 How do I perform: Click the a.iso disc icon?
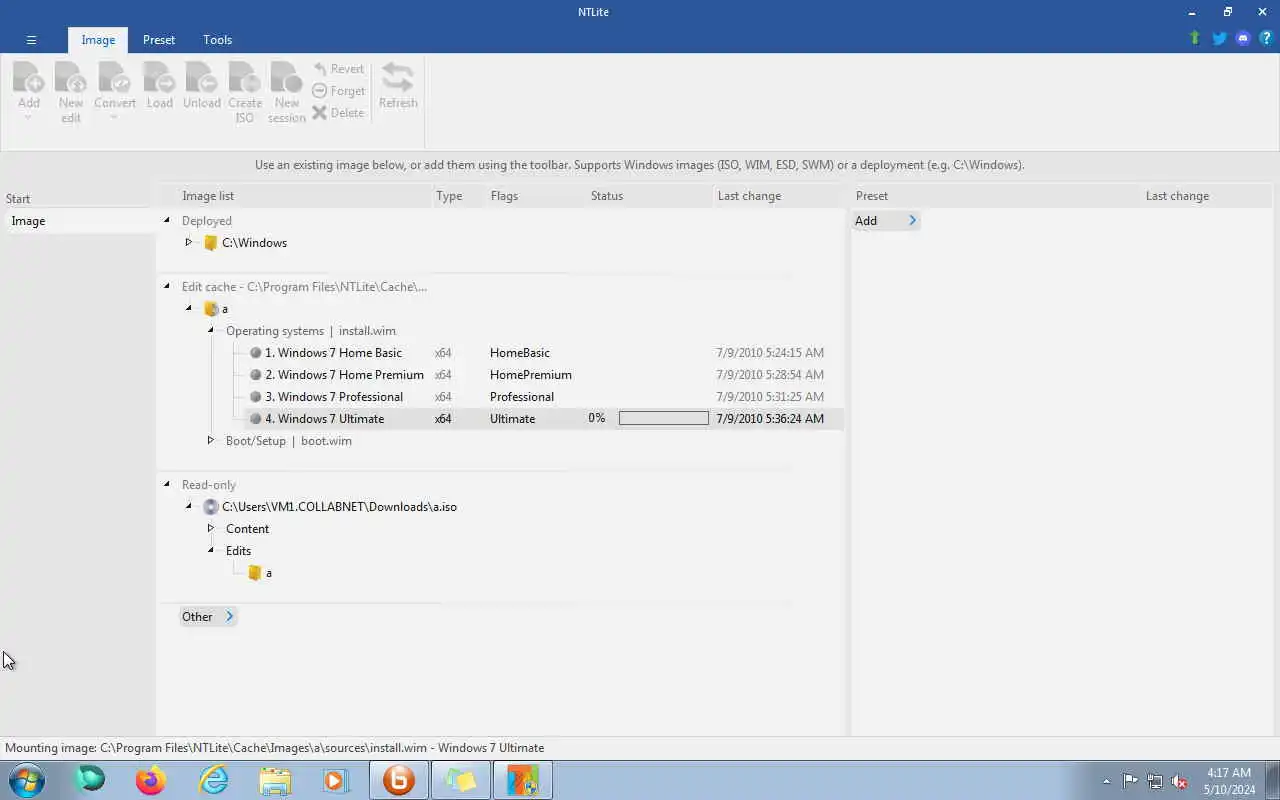[210, 507]
